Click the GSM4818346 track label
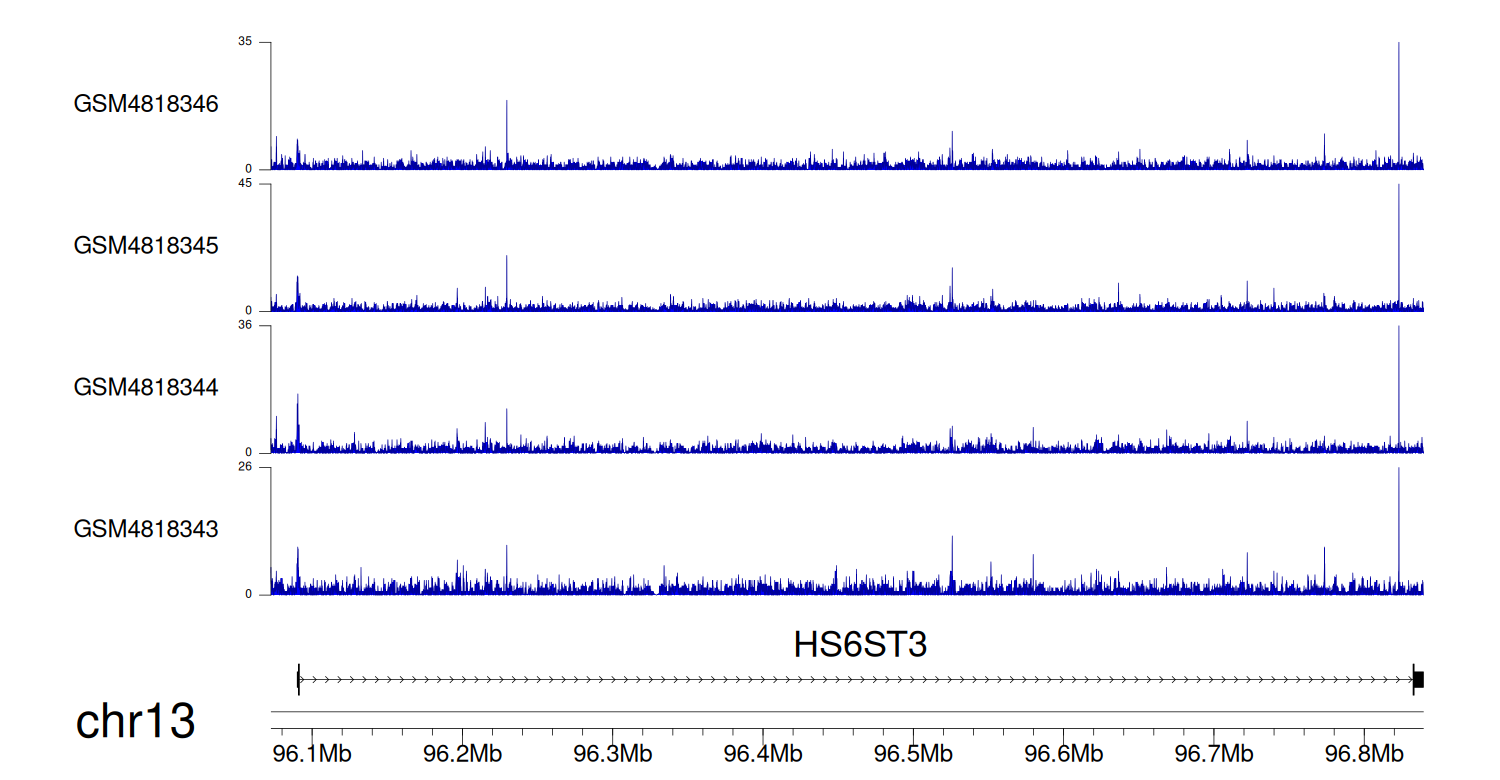This screenshot has width=1500, height=780. point(146,104)
